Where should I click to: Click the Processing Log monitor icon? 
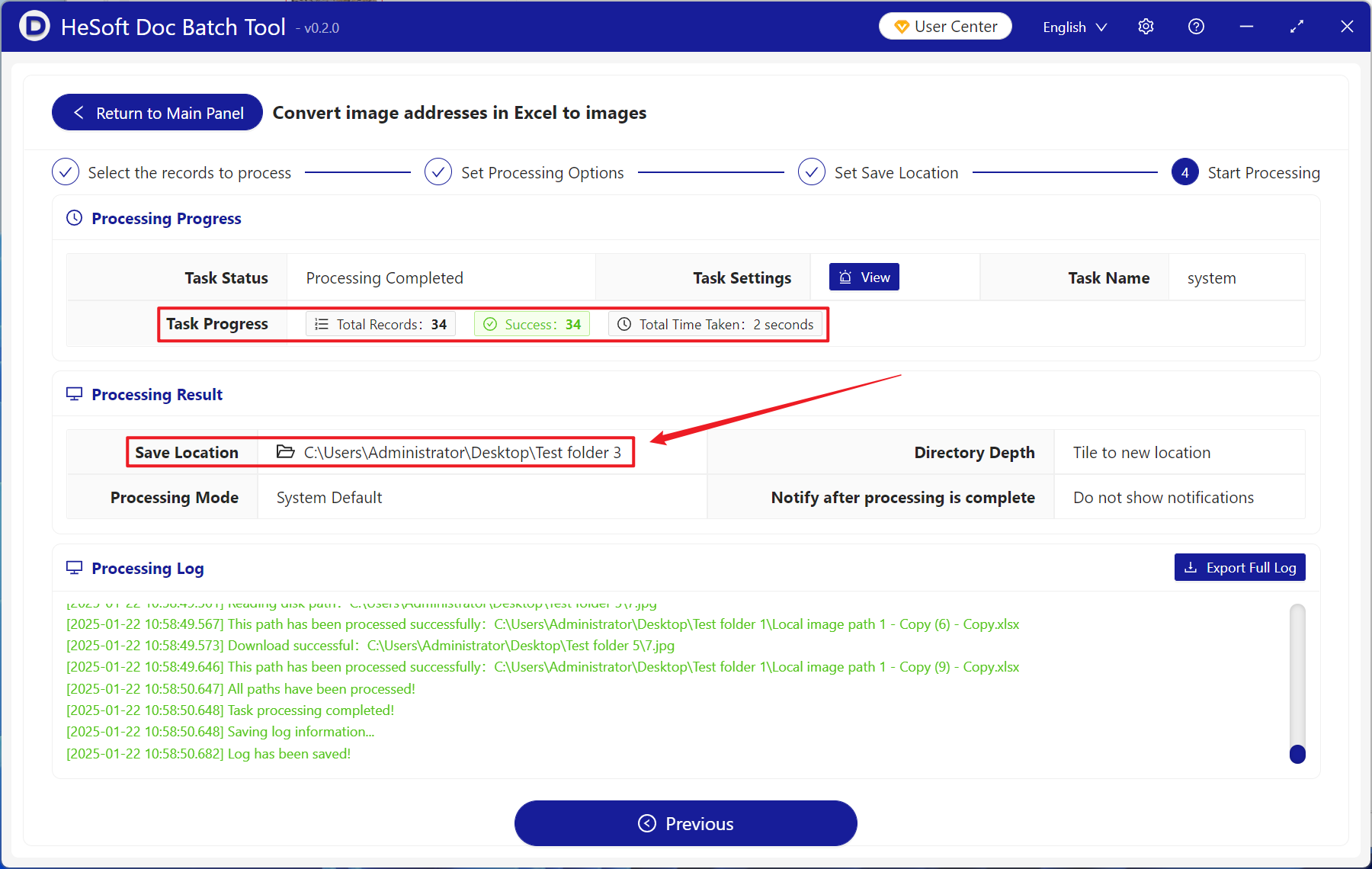point(74,568)
